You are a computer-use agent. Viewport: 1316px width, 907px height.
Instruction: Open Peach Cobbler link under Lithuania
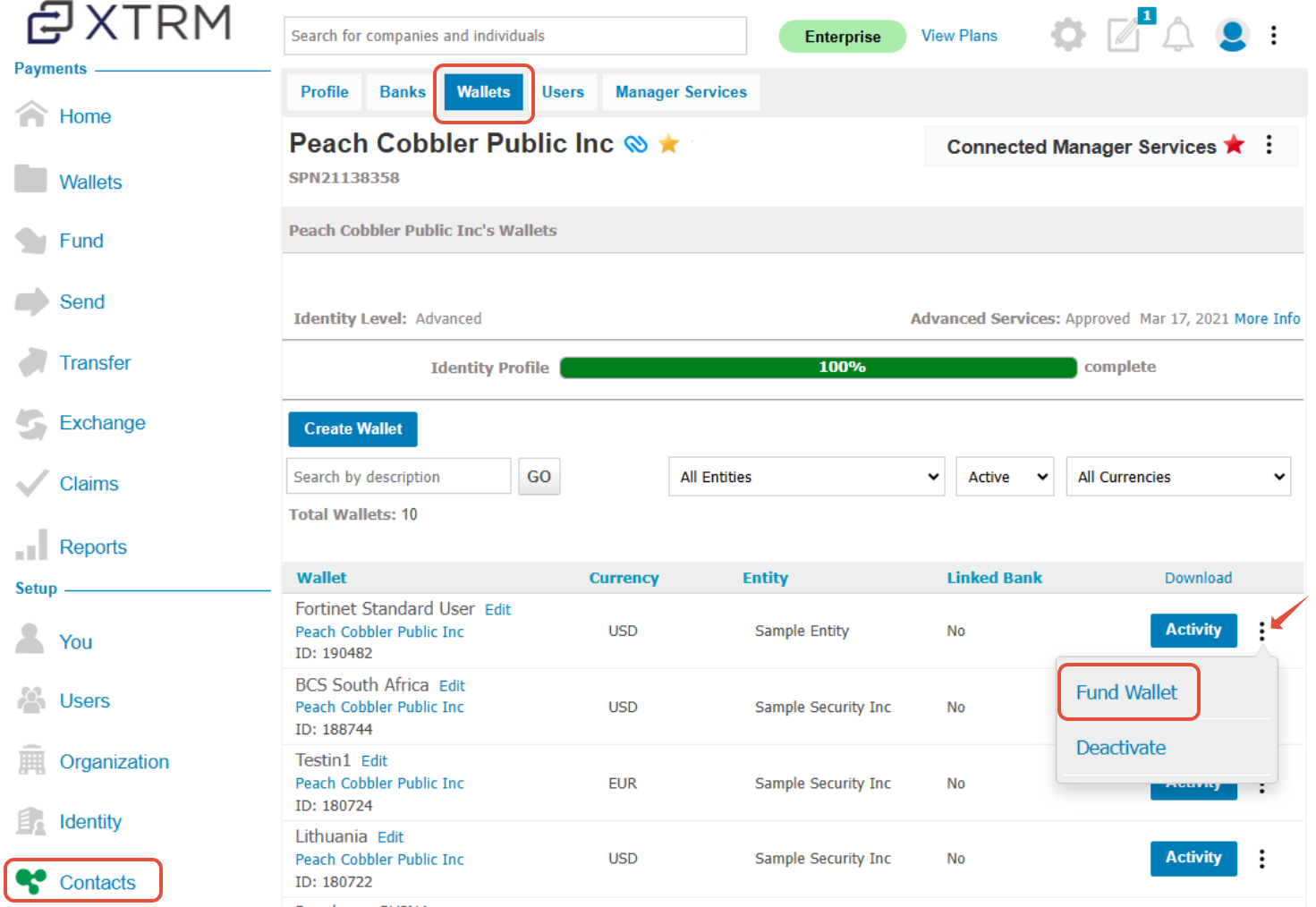point(379,859)
